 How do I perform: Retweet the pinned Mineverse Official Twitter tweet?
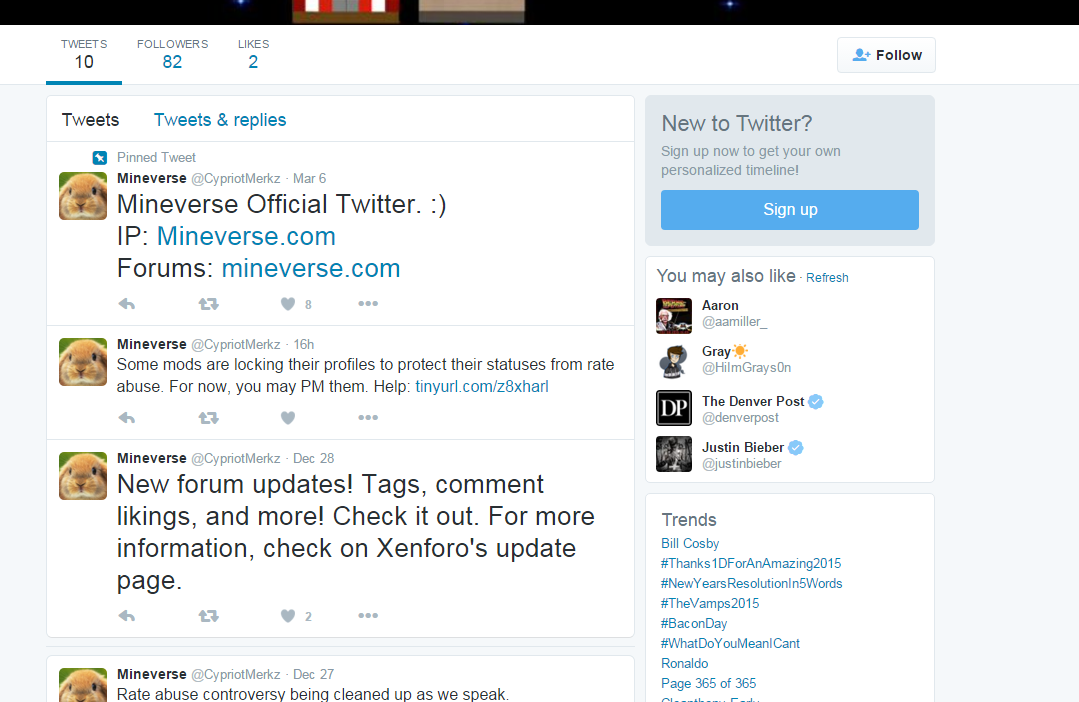pos(209,304)
